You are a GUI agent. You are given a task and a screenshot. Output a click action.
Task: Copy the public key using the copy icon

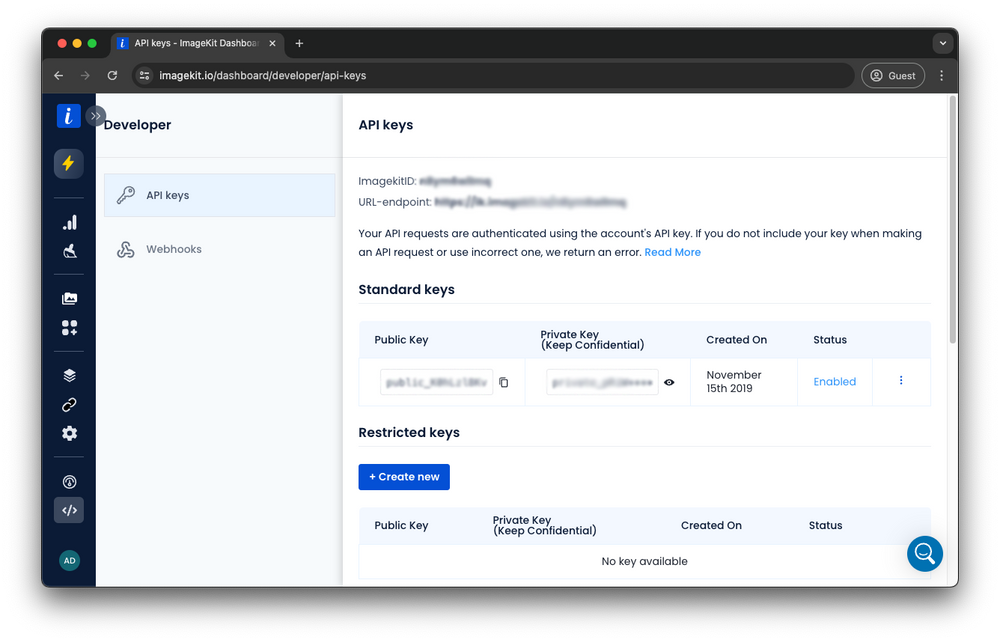coord(503,382)
